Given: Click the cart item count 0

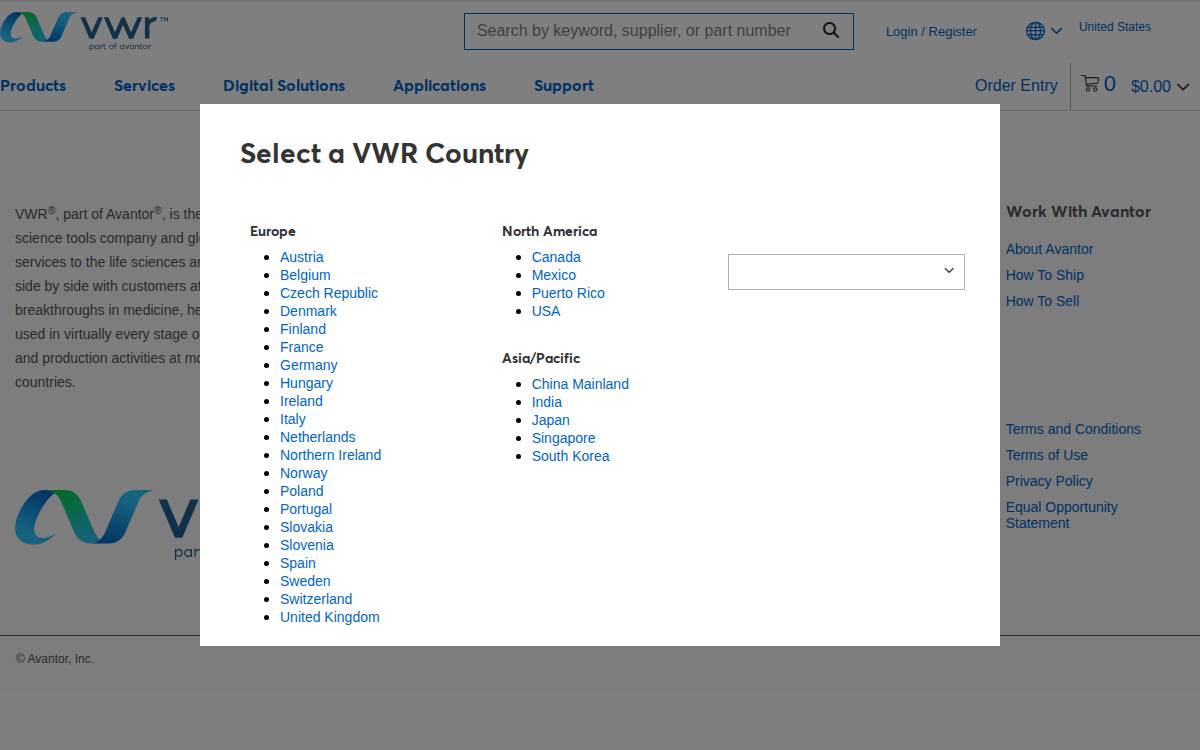Looking at the screenshot, I should (1110, 85).
